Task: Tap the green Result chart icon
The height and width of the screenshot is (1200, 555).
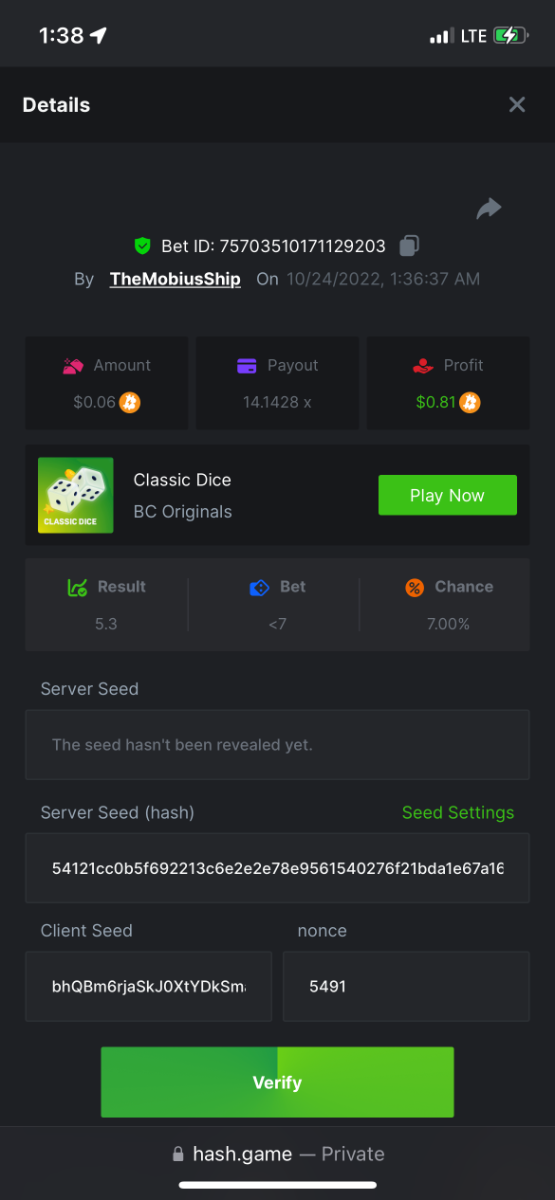Action: 77,588
